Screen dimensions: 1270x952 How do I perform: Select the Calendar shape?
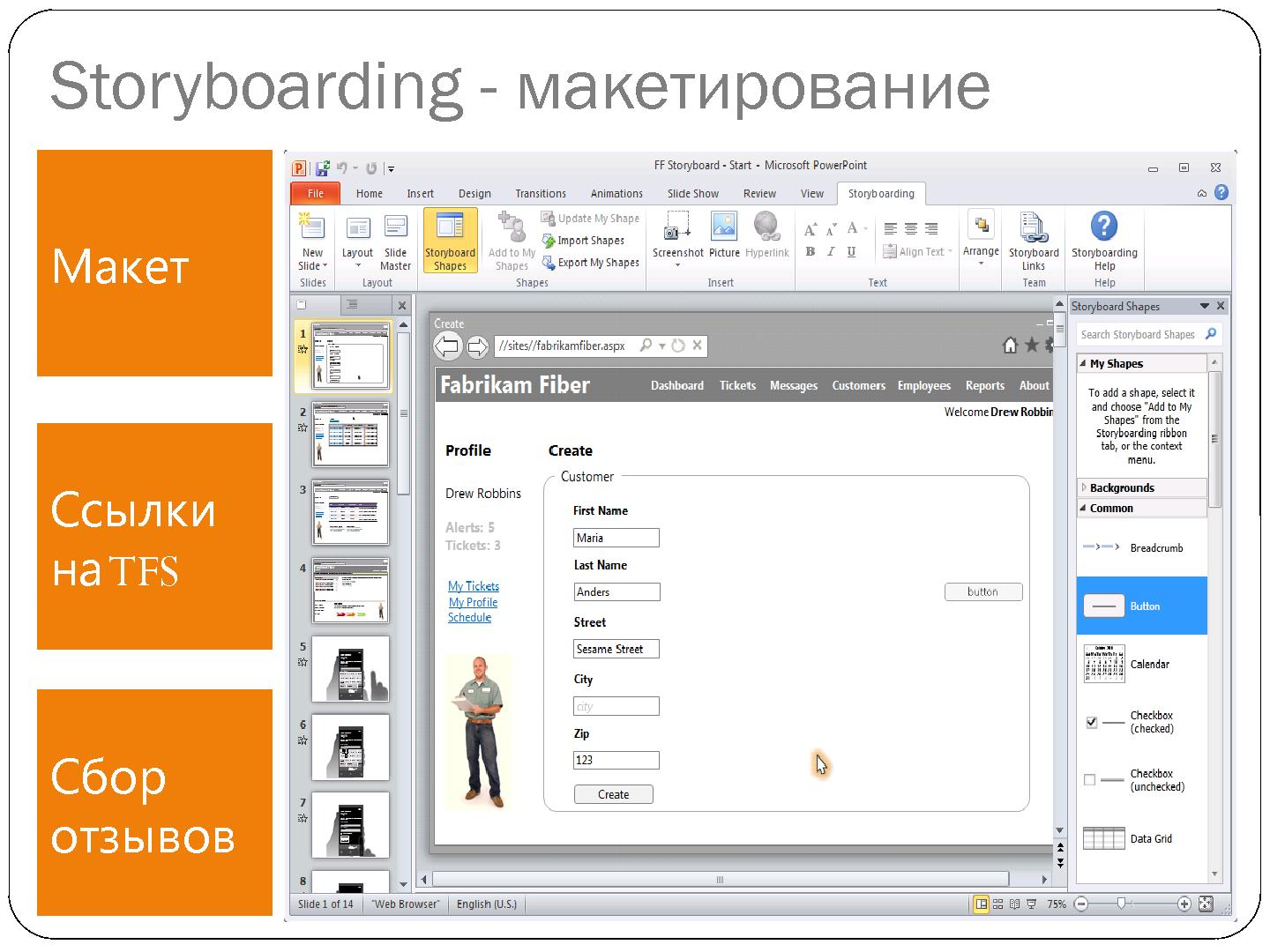[1141, 664]
